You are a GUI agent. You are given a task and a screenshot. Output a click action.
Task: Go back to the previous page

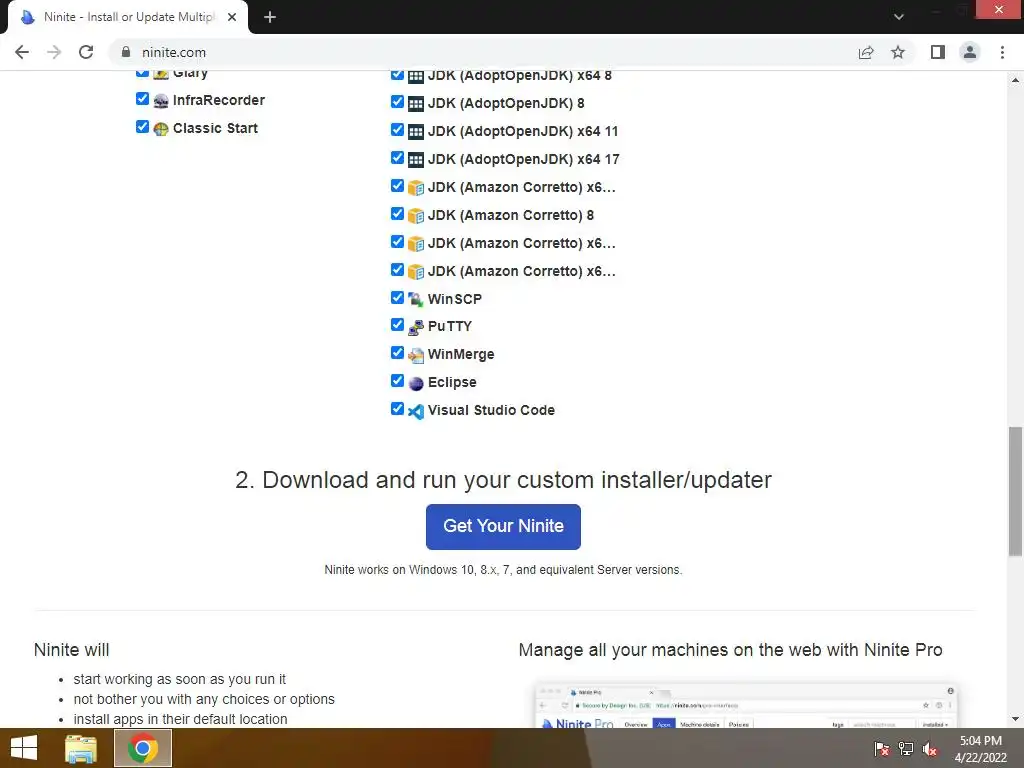(x=22, y=52)
